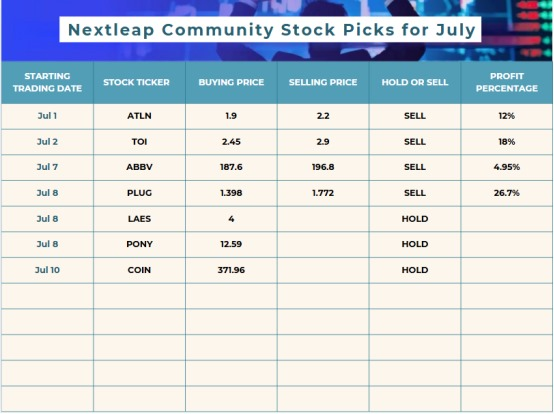The height and width of the screenshot is (414, 554).
Task: Select the Starting Trading Date column header
Action: tap(47, 82)
